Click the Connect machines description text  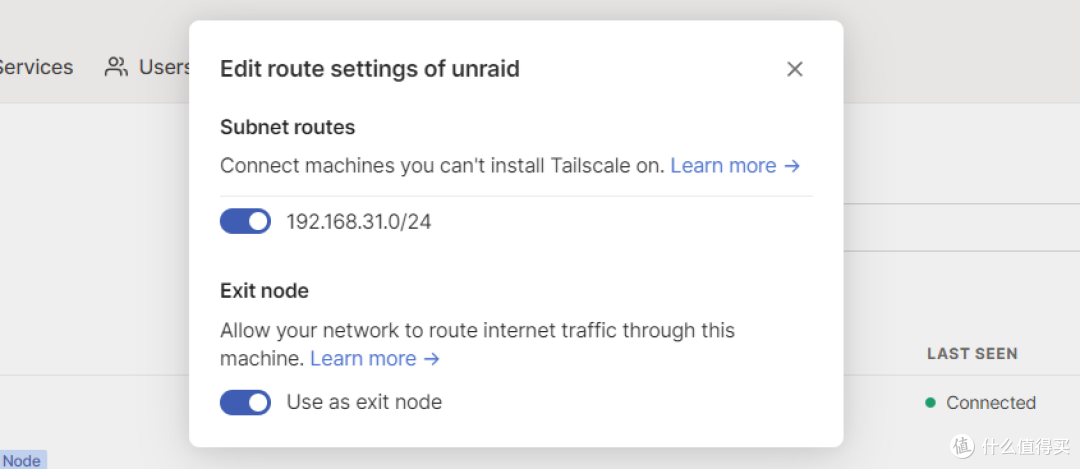(x=442, y=166)
